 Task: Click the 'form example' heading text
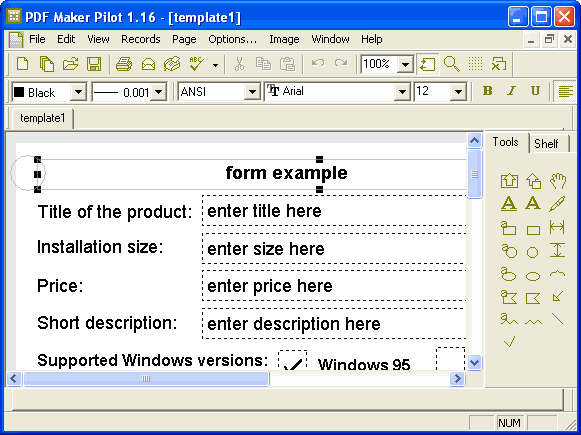point(286,173)
